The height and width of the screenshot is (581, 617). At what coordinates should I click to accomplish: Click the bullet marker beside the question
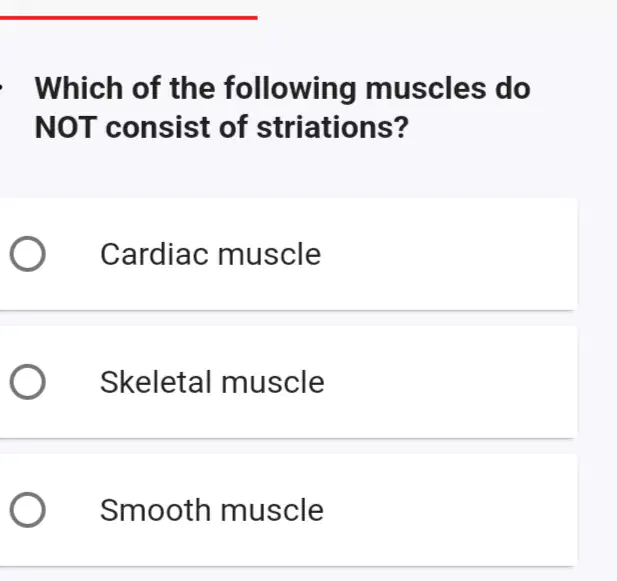1,88
